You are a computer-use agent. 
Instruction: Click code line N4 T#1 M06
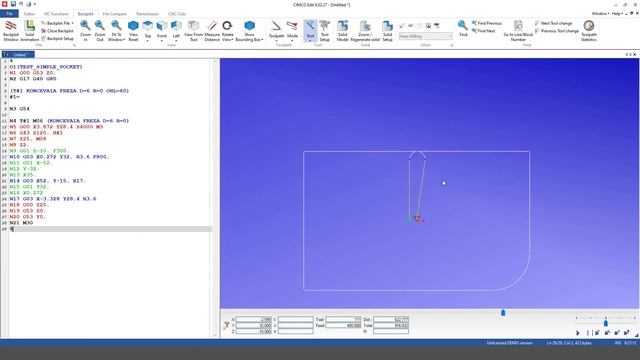[69, 121]
